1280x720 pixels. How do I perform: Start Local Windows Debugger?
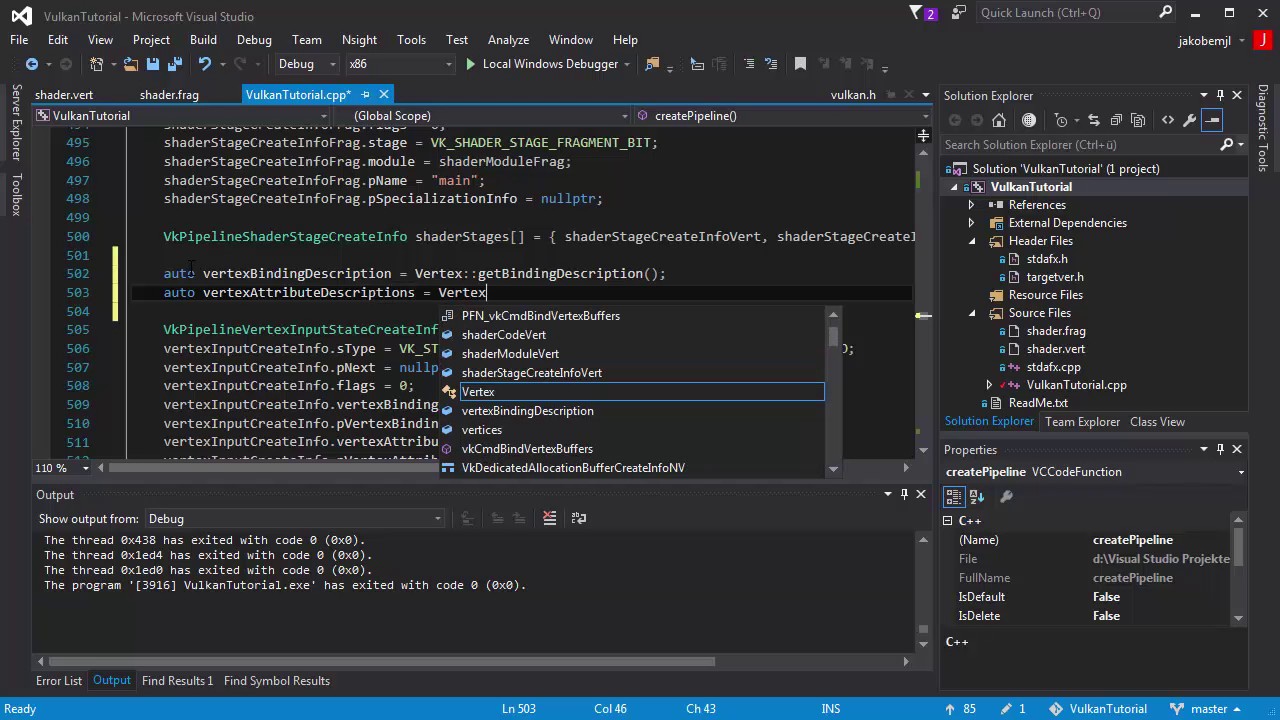click(541, 64)
